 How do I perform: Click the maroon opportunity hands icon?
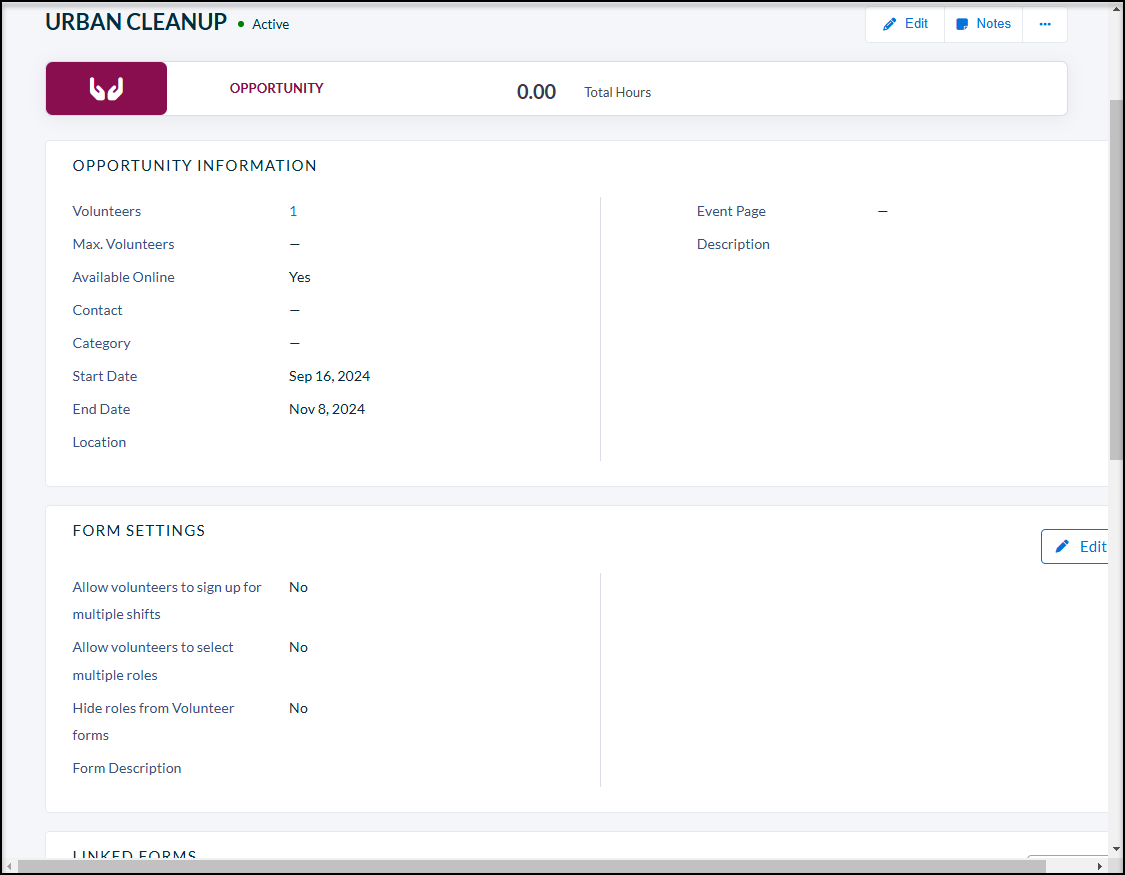tap(106, 88)
